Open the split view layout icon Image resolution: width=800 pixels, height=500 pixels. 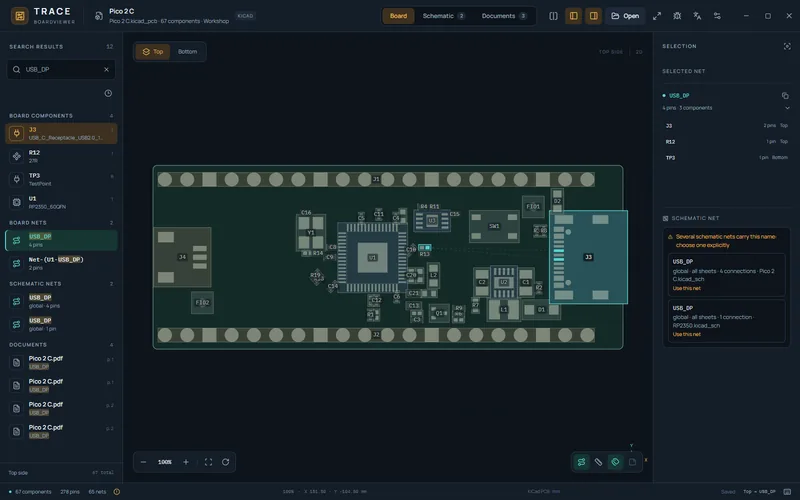[x=553, y=16]
